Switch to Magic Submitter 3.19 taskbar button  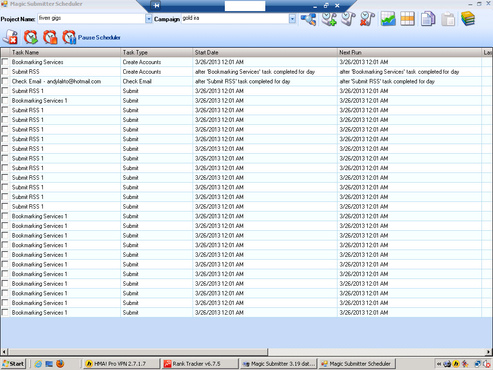[279, 364]
